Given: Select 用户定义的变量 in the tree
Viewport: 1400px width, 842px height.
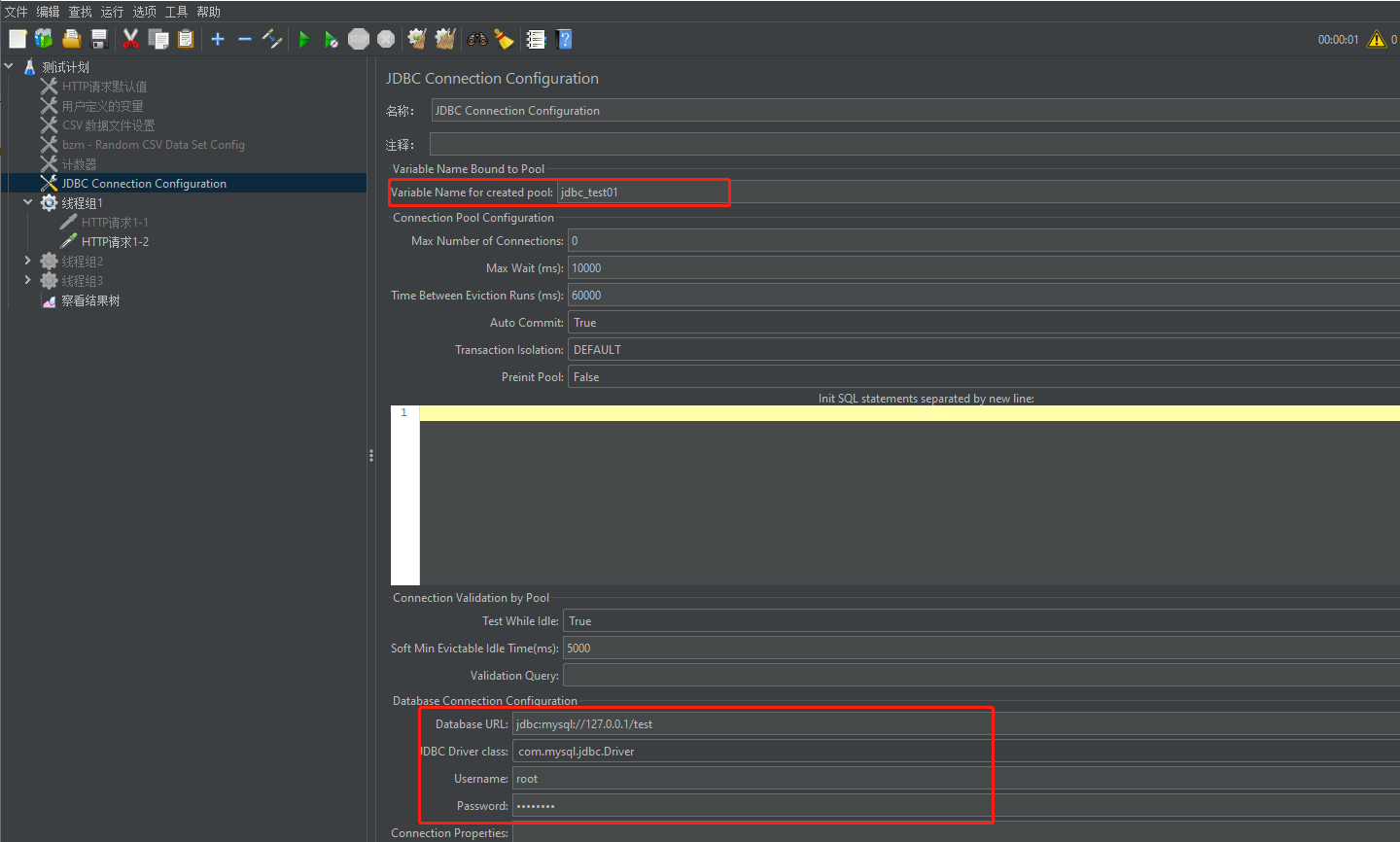Looking at the screenshot, I should [102, 106].
